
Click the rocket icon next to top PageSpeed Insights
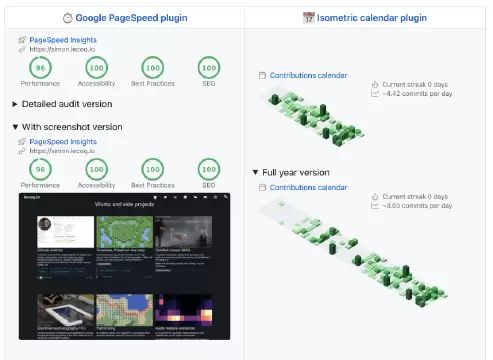22,40
